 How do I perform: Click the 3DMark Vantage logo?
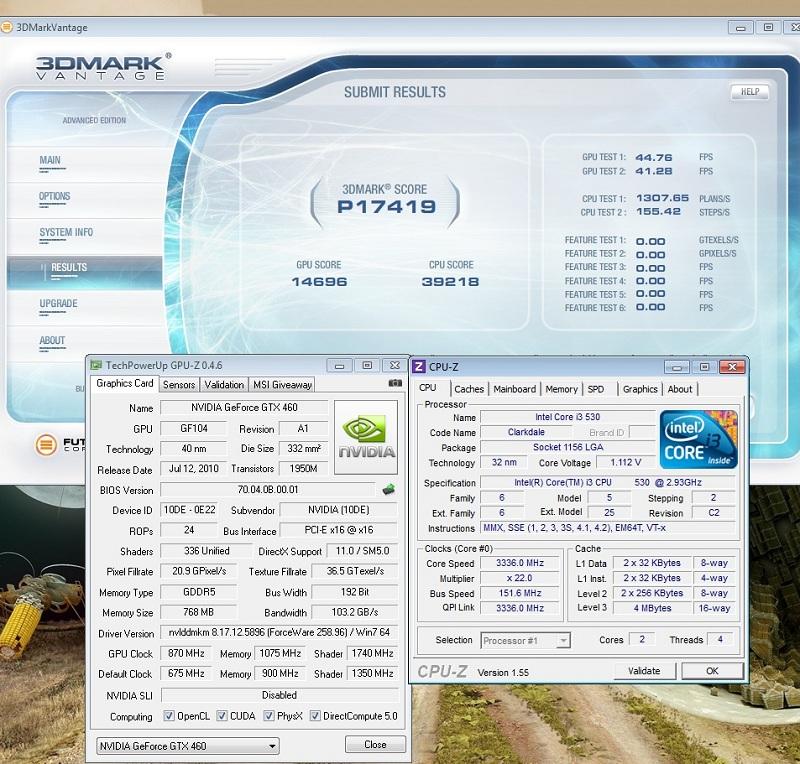[x=103, y=67]
